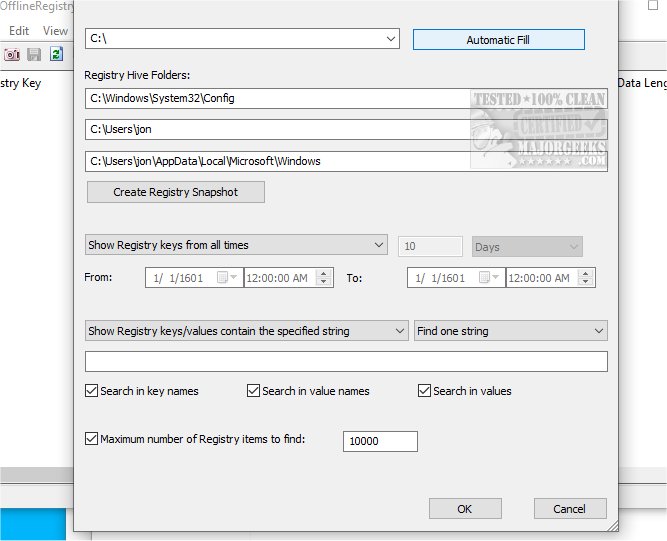Click the From time spinner arrows
Viewport: 667px width, 541px height.
pos(324,278)
